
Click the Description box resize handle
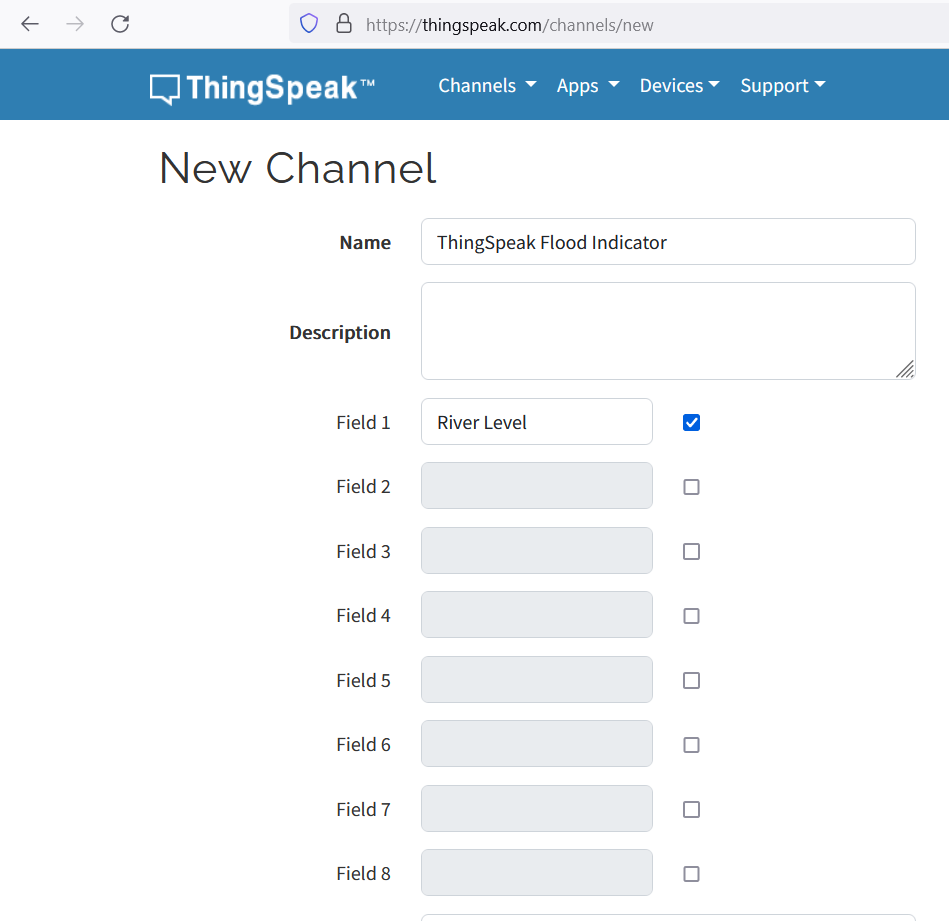tap(905, 369)
